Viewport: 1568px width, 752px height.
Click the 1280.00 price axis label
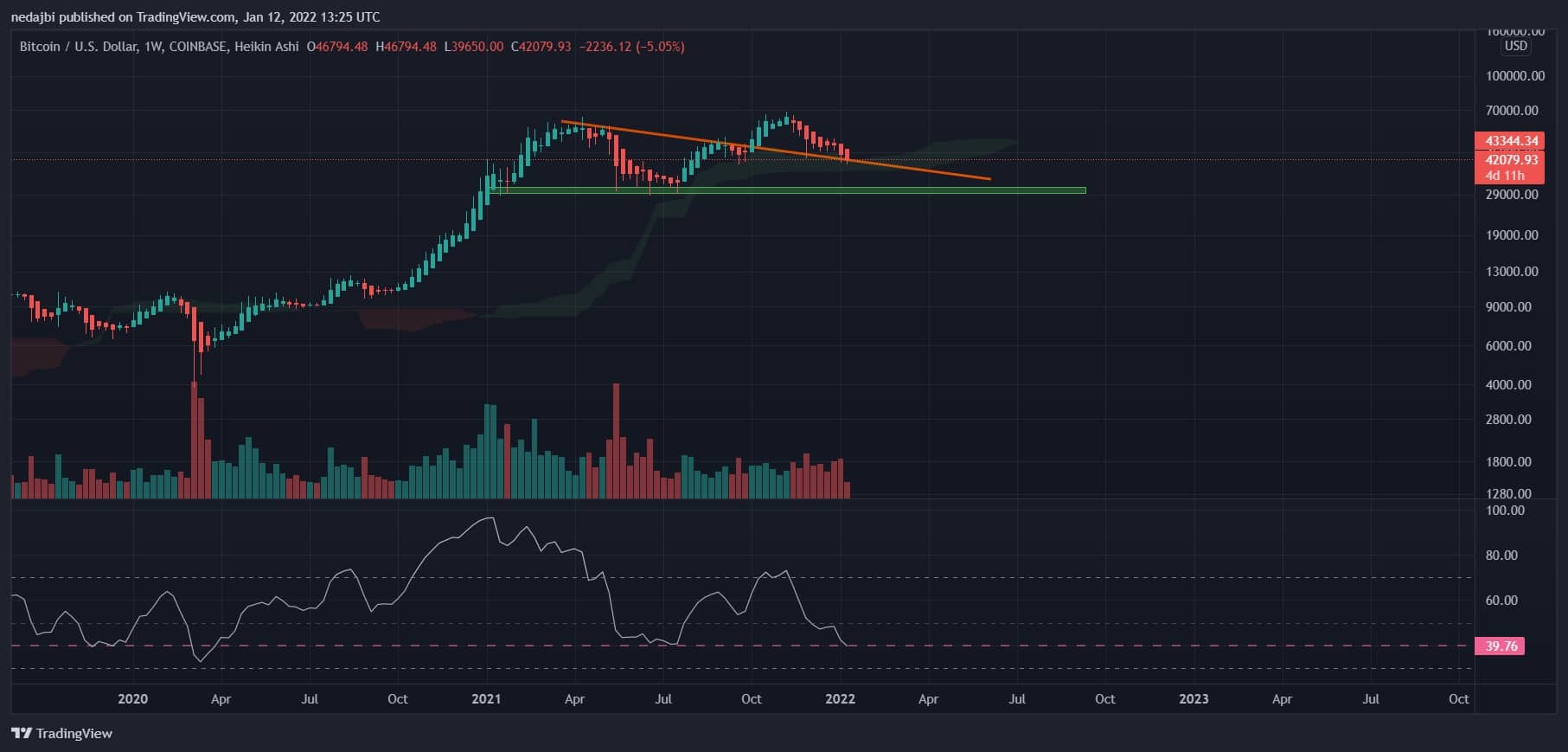tap(1509, 494)
